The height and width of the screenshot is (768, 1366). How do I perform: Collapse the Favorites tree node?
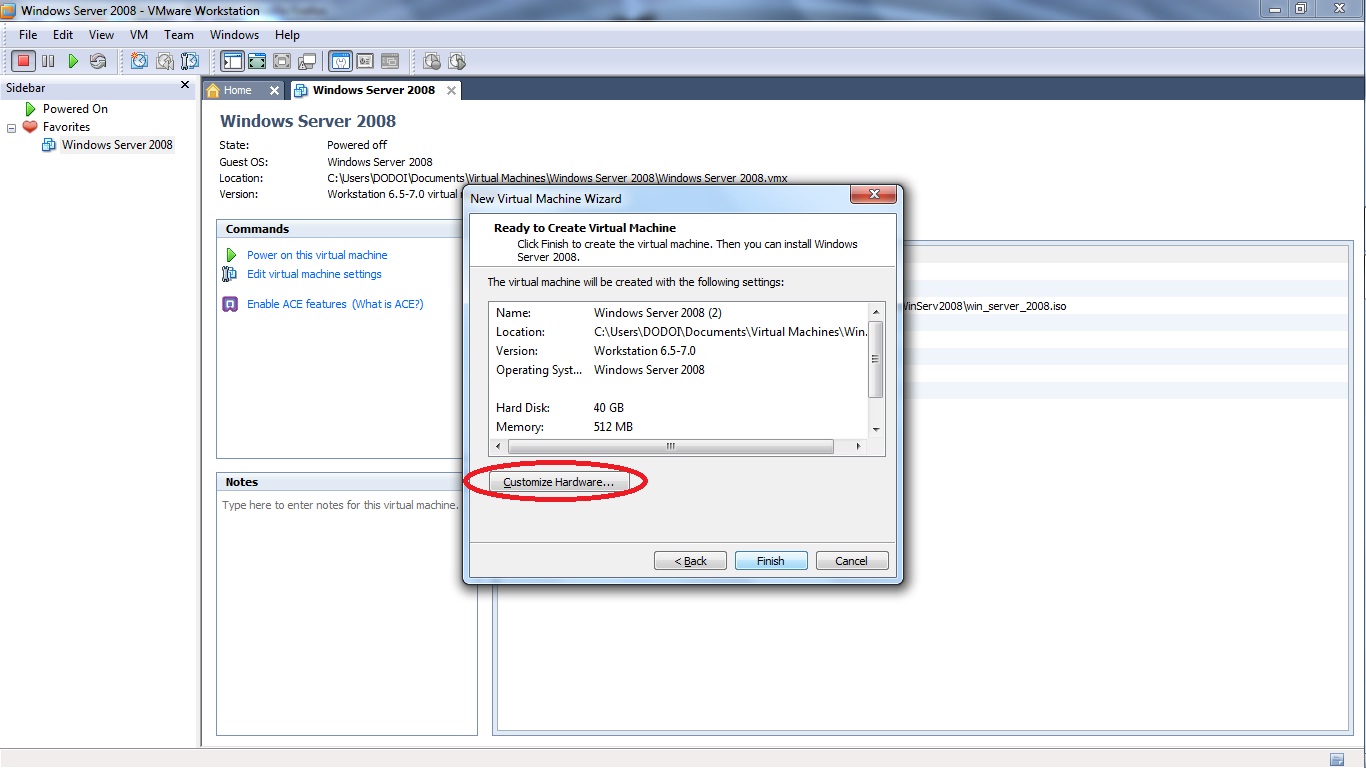pos(12,128)
